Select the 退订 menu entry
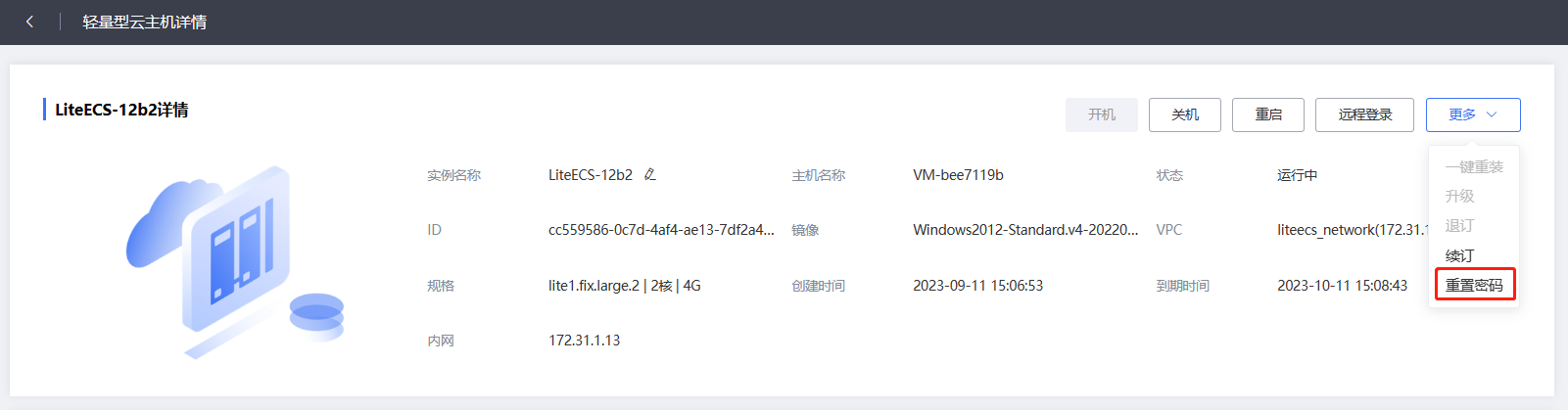 1459,226
